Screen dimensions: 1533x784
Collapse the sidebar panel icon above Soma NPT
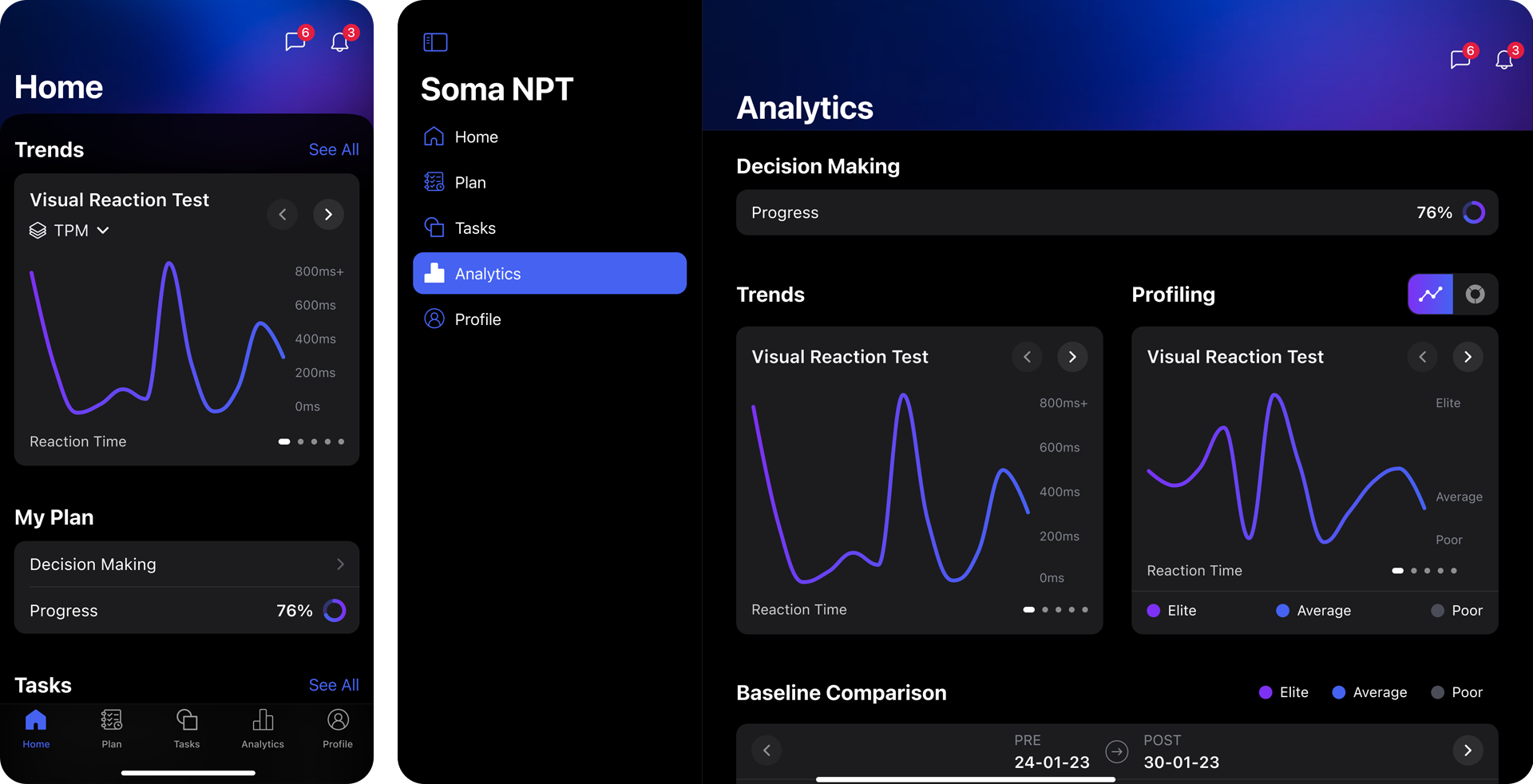coord(435,42)
